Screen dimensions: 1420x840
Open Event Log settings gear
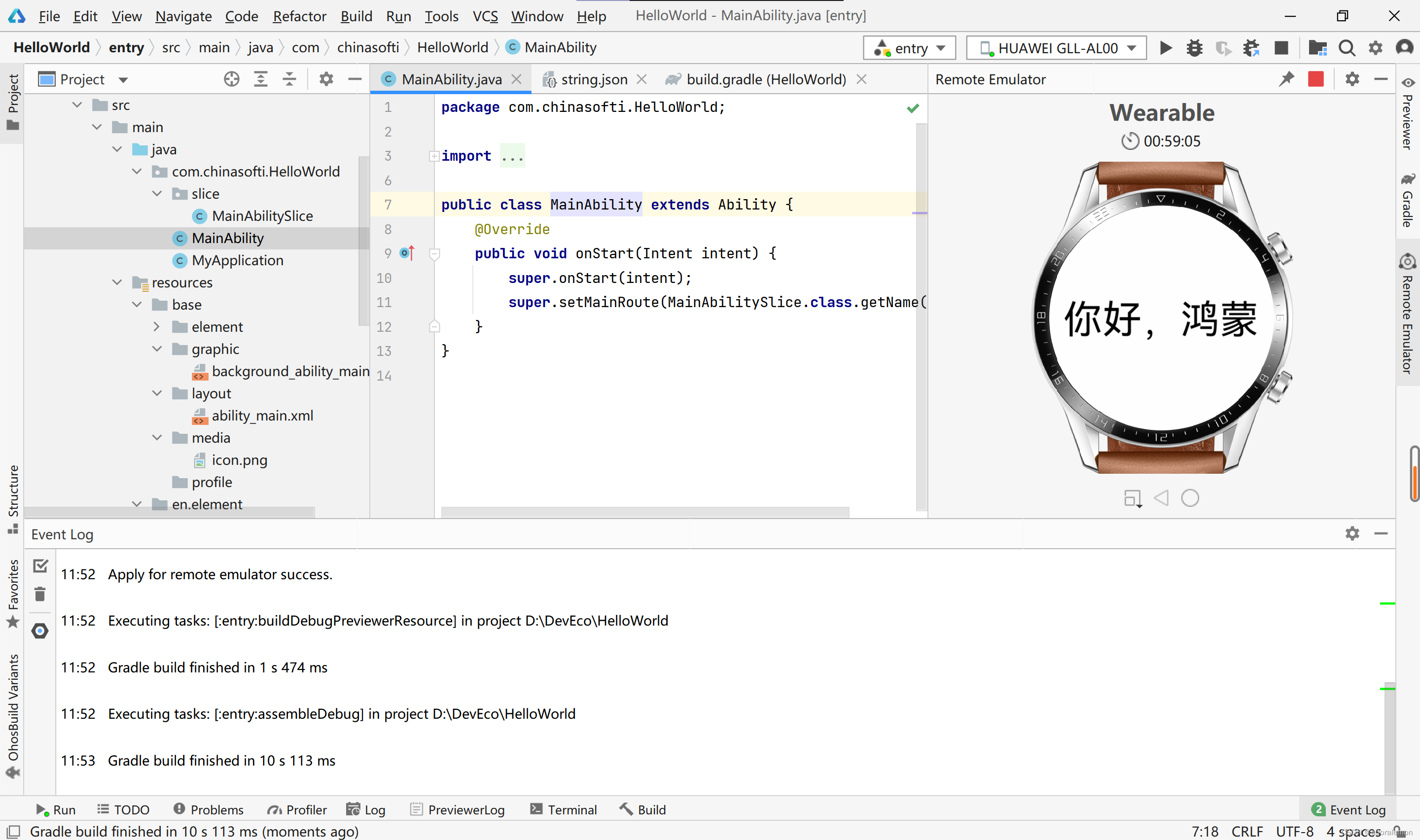tap(1352, 534)
